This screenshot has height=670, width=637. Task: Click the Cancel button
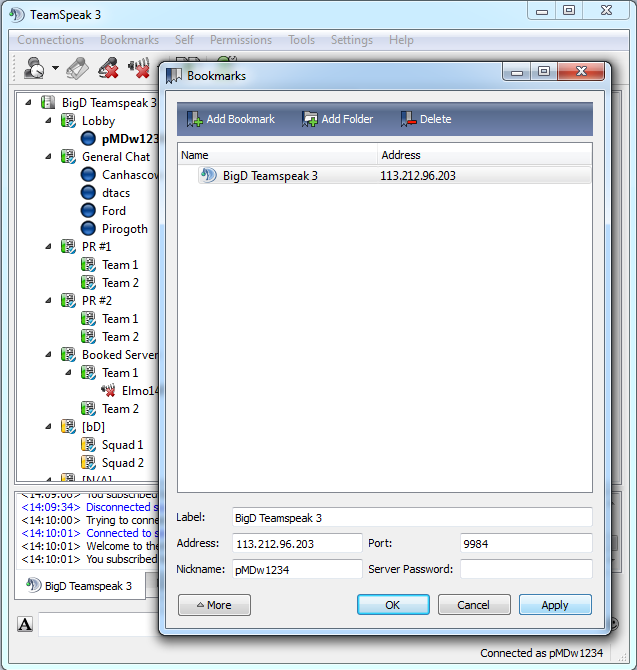474,605
